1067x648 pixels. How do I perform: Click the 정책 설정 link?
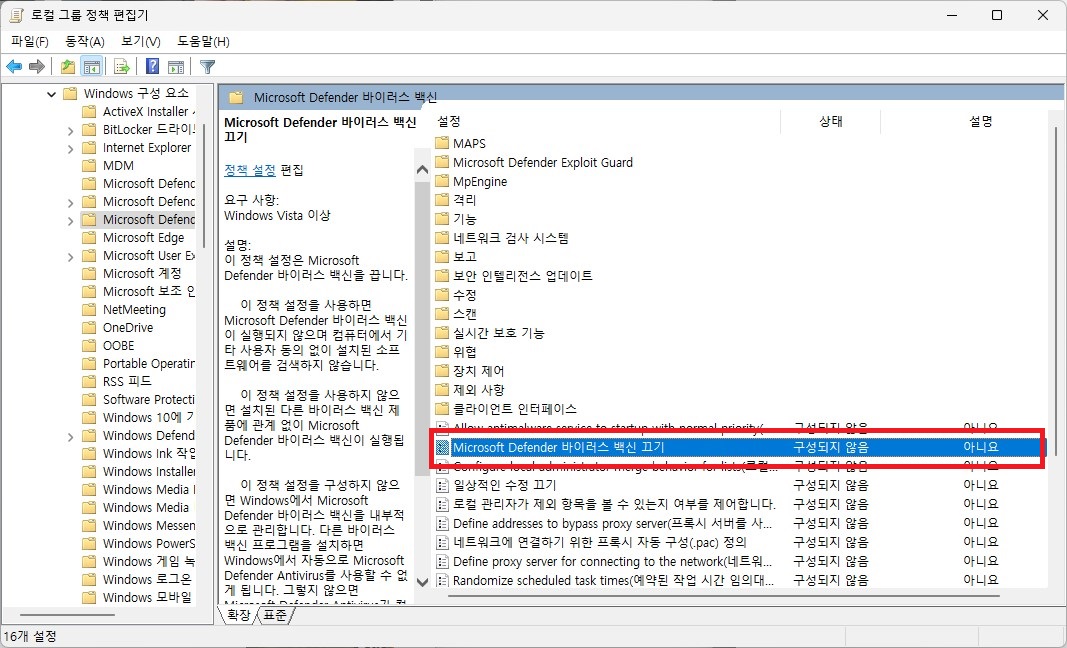pos(250,170)
